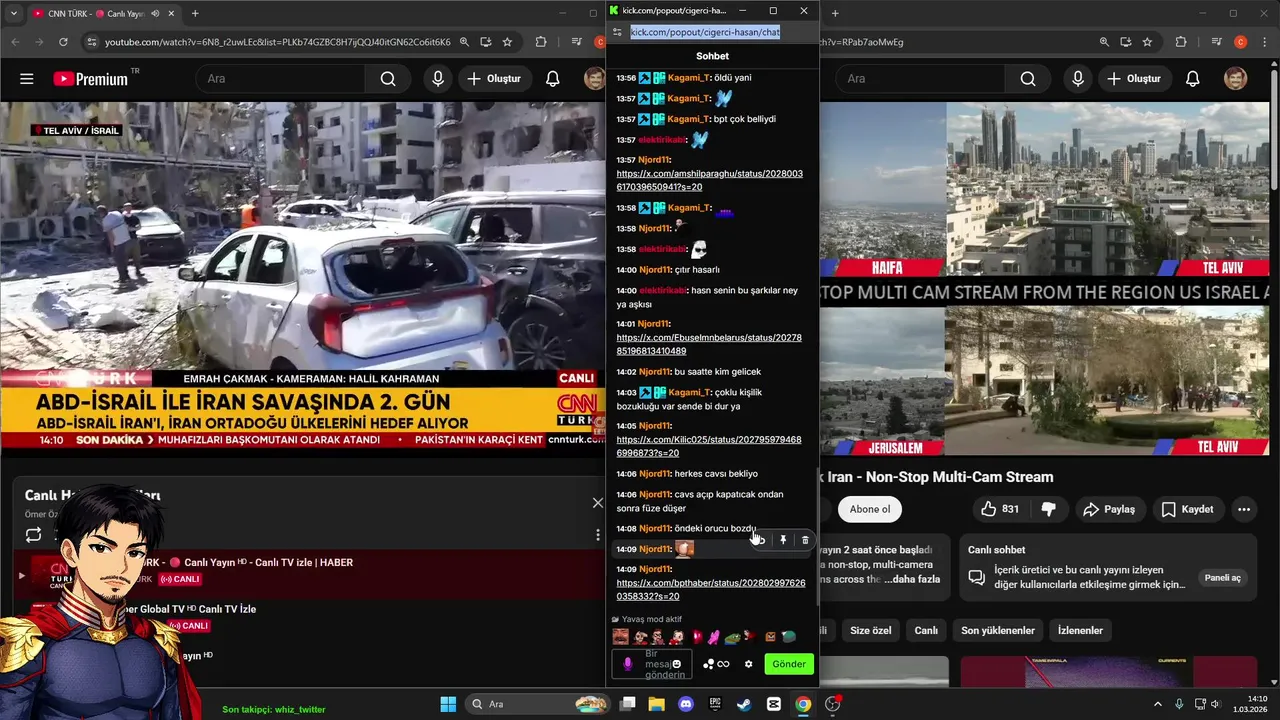Open the YouTube guide hamburger menu in left window

click(27, 79)
